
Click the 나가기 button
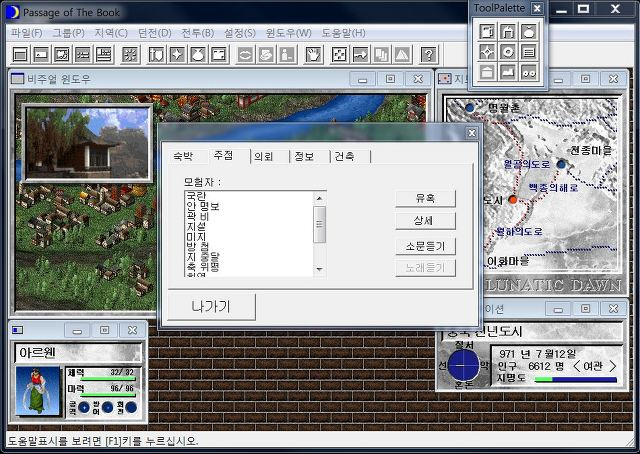click(x=211, y=307)
